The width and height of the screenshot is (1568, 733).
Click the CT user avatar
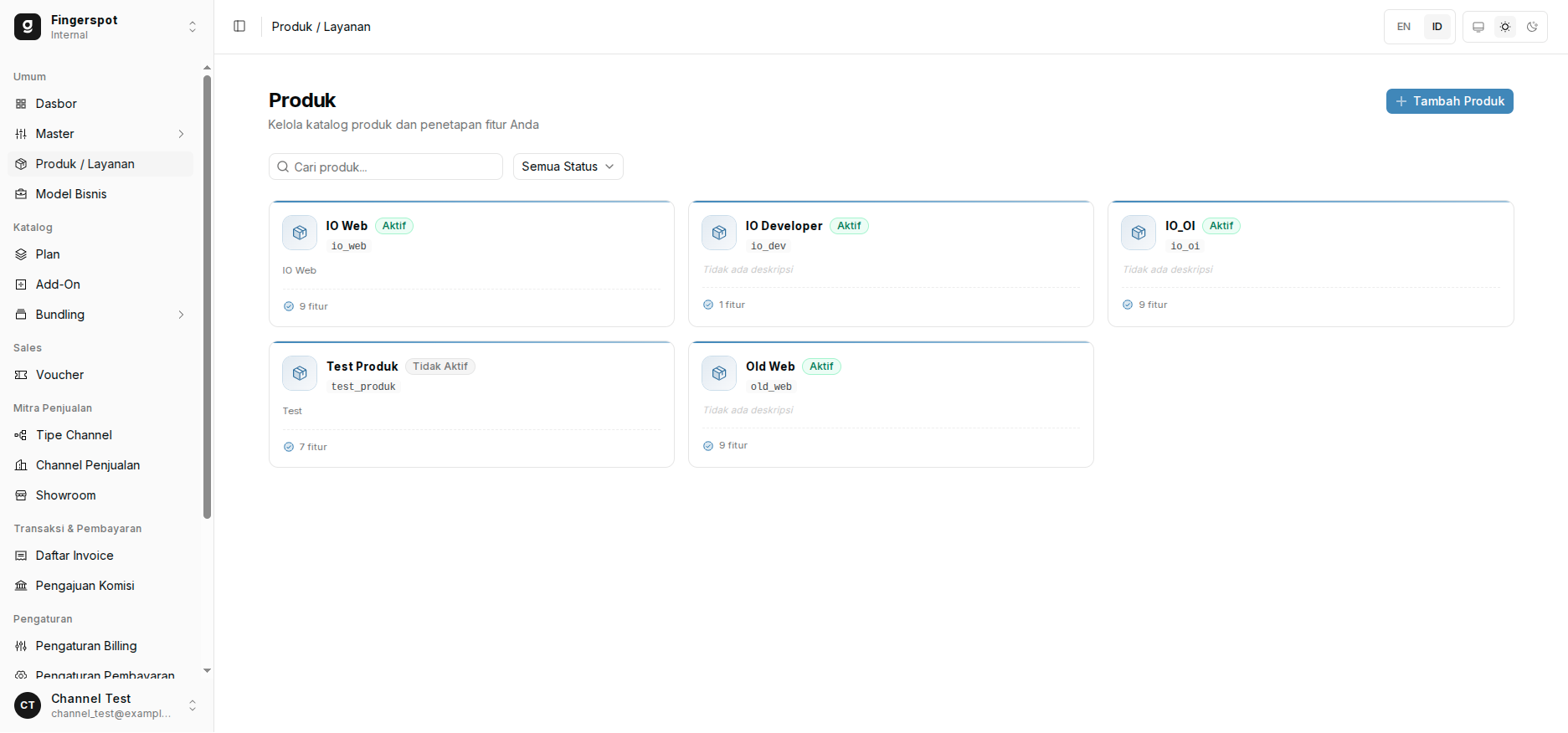[x=28, y=705]
